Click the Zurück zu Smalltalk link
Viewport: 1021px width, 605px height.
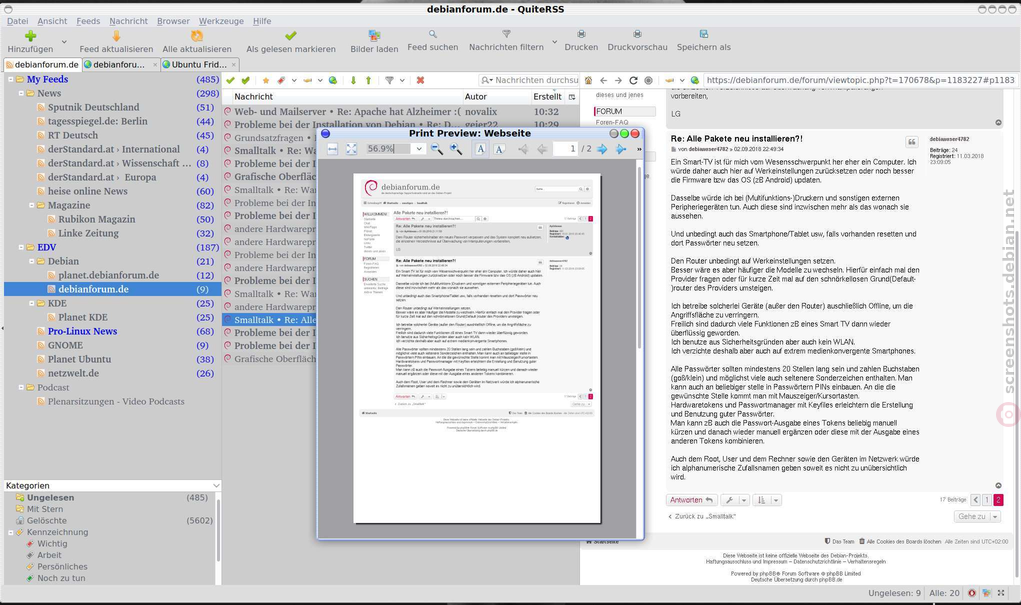(x=703, y=516)
